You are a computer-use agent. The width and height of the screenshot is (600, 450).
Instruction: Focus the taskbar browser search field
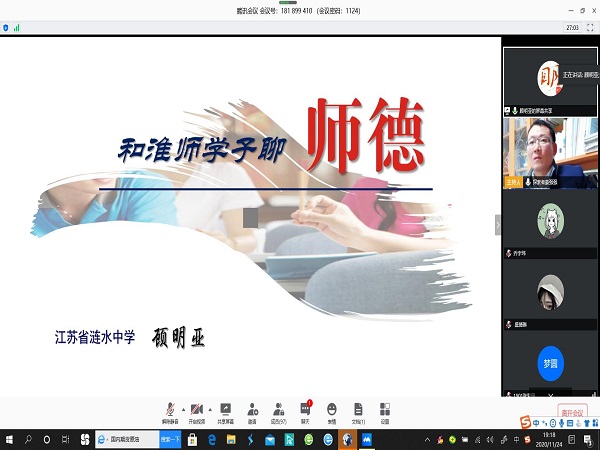[127, 439]
